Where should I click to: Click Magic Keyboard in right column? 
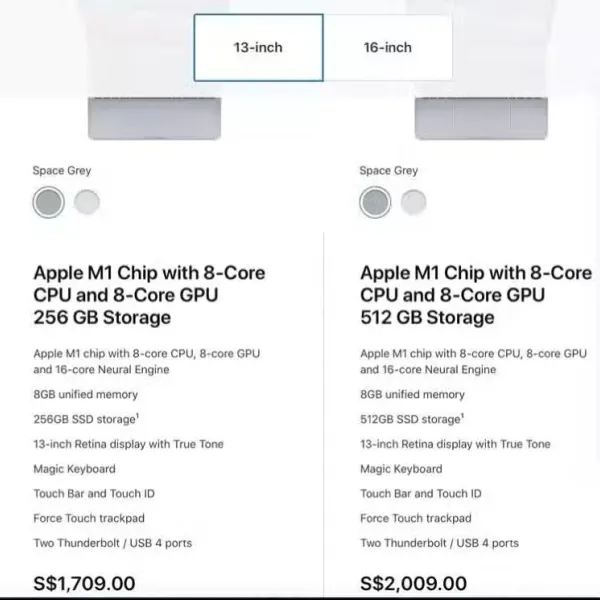[401, 469]
